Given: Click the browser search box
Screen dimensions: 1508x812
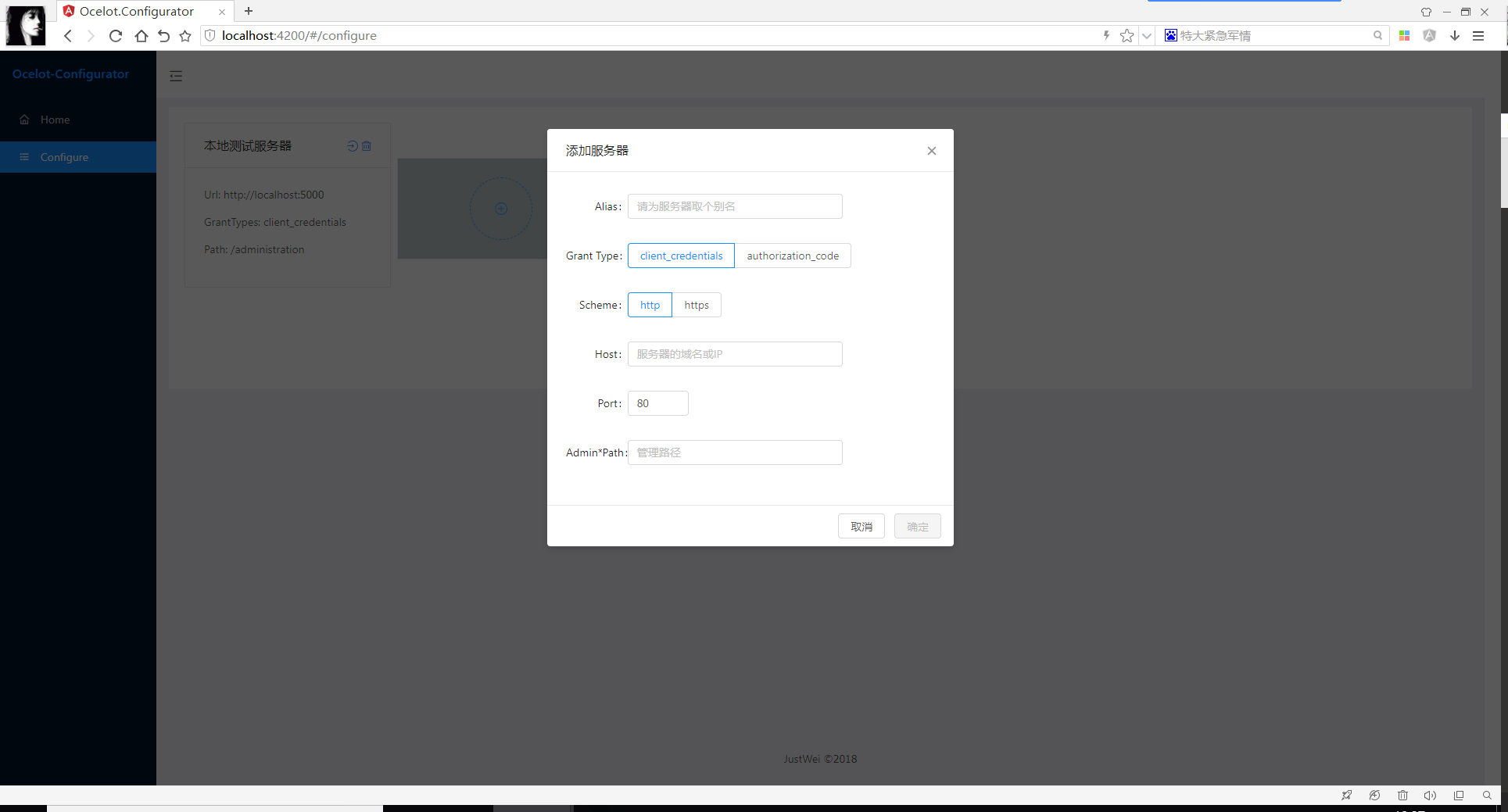Looking at the screenshot, I should pos(1274,36).
